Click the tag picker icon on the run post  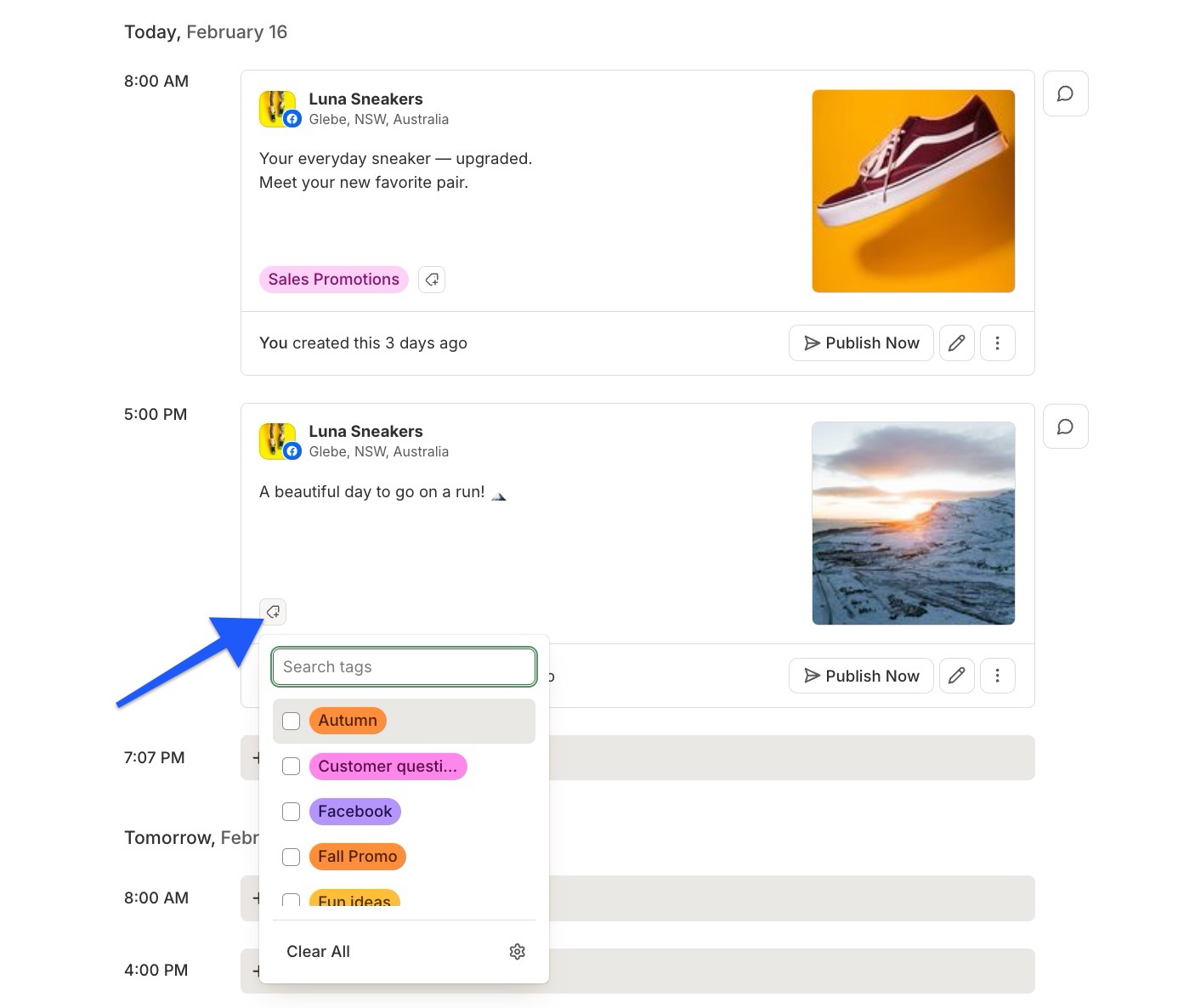(272, 611)
